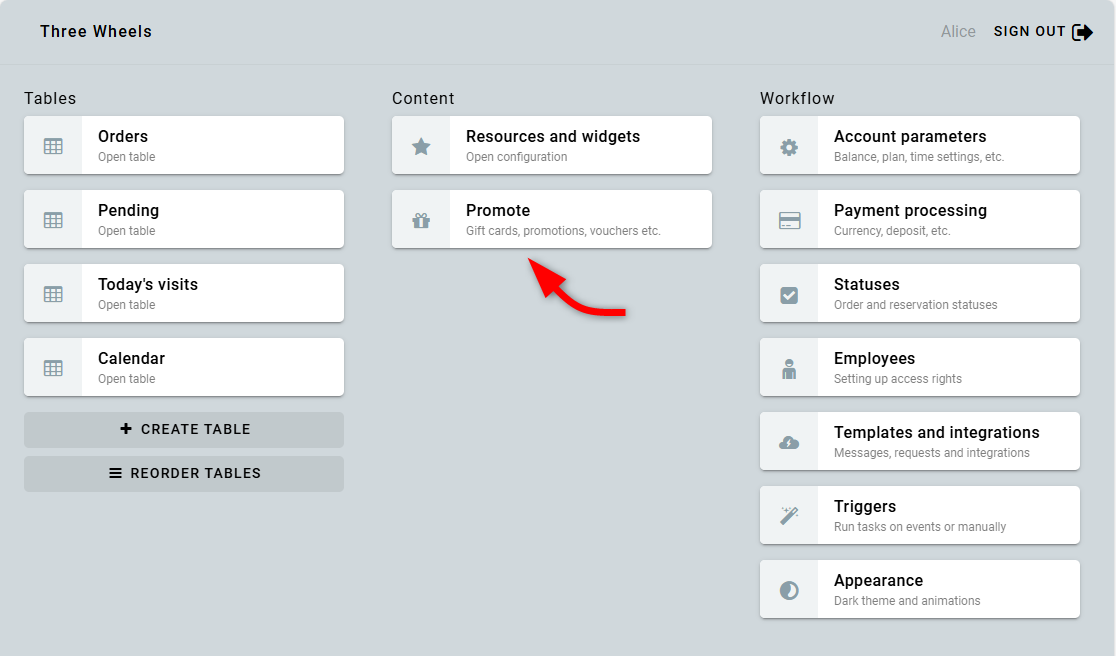Click the magic wand Triggers icon

(x=789, y=516)
